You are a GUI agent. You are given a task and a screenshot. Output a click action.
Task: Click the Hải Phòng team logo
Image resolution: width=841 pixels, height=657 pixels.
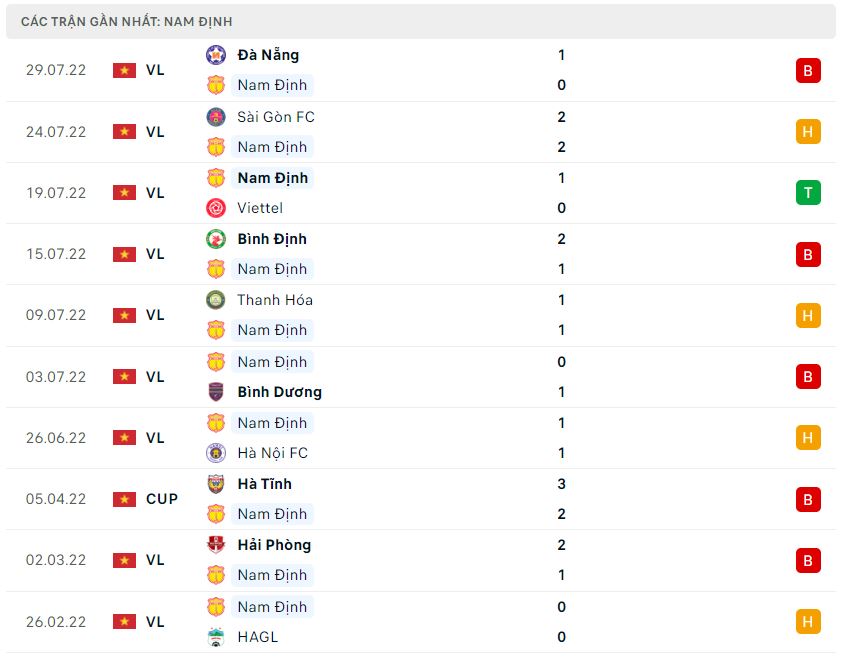coord(216,545)
